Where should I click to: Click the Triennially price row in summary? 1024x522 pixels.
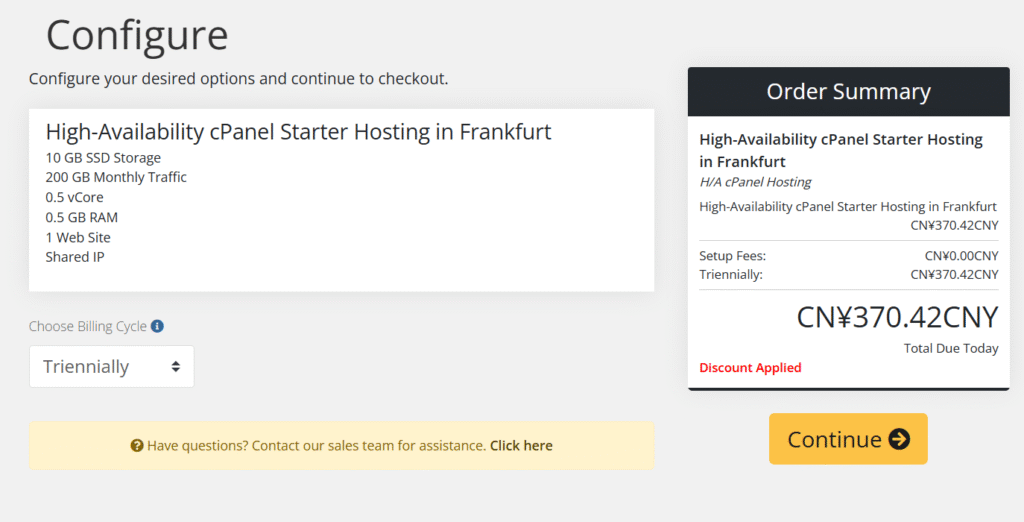(x=848, y=274)
